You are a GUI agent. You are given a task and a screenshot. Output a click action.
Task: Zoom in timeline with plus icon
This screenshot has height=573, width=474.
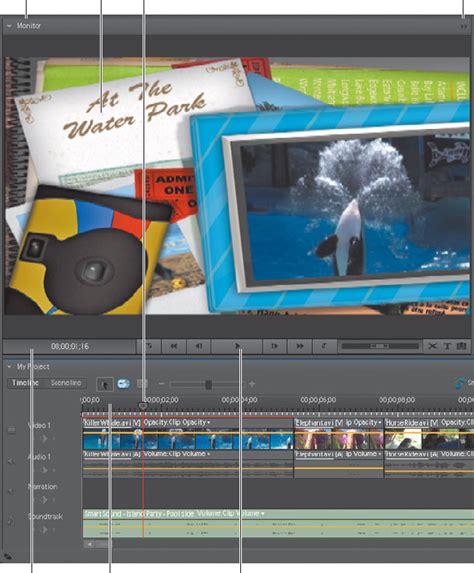tap(252, 384)
